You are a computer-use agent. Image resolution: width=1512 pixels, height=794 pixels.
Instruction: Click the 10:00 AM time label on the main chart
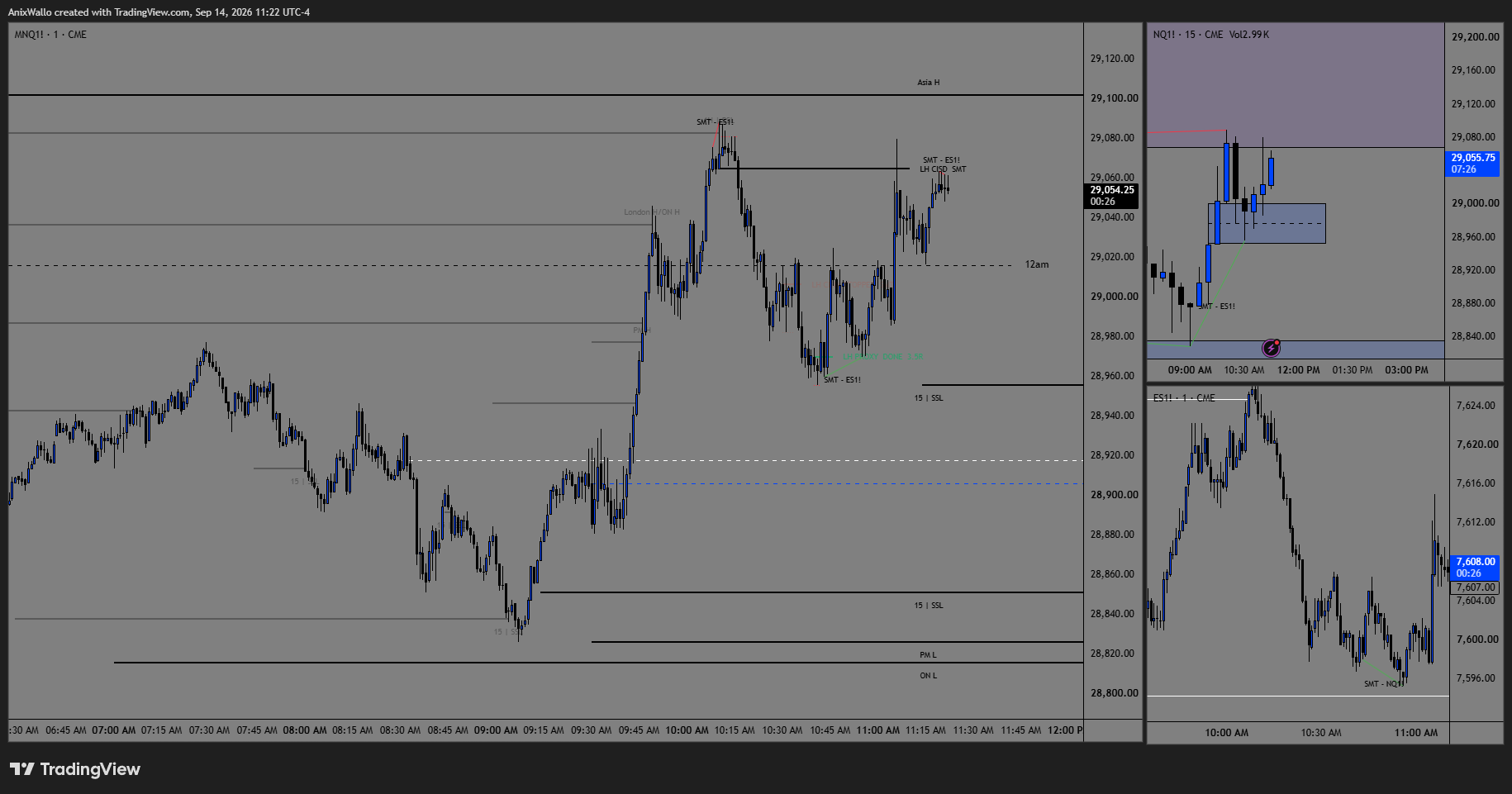(687, 730)
